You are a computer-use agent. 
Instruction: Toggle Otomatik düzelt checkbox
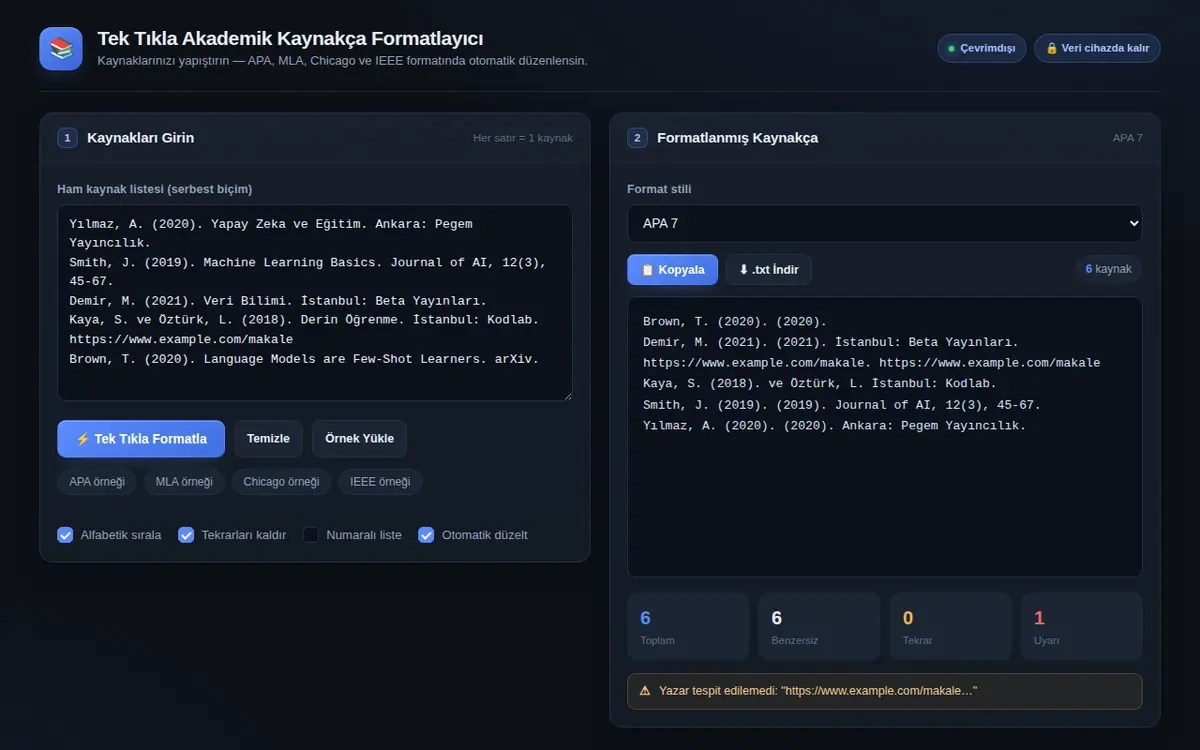pyautogui.click(x=426, y=535)
